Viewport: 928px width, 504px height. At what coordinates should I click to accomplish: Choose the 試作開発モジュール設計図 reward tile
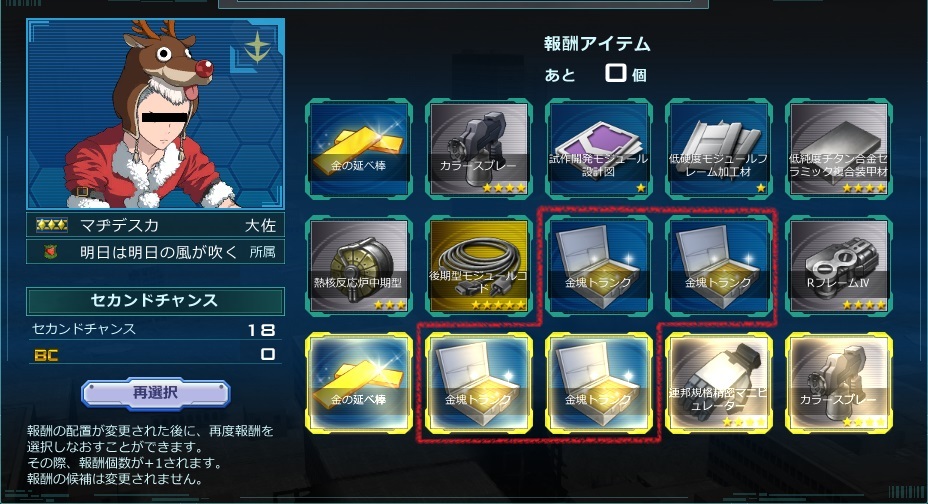(598, 149)
